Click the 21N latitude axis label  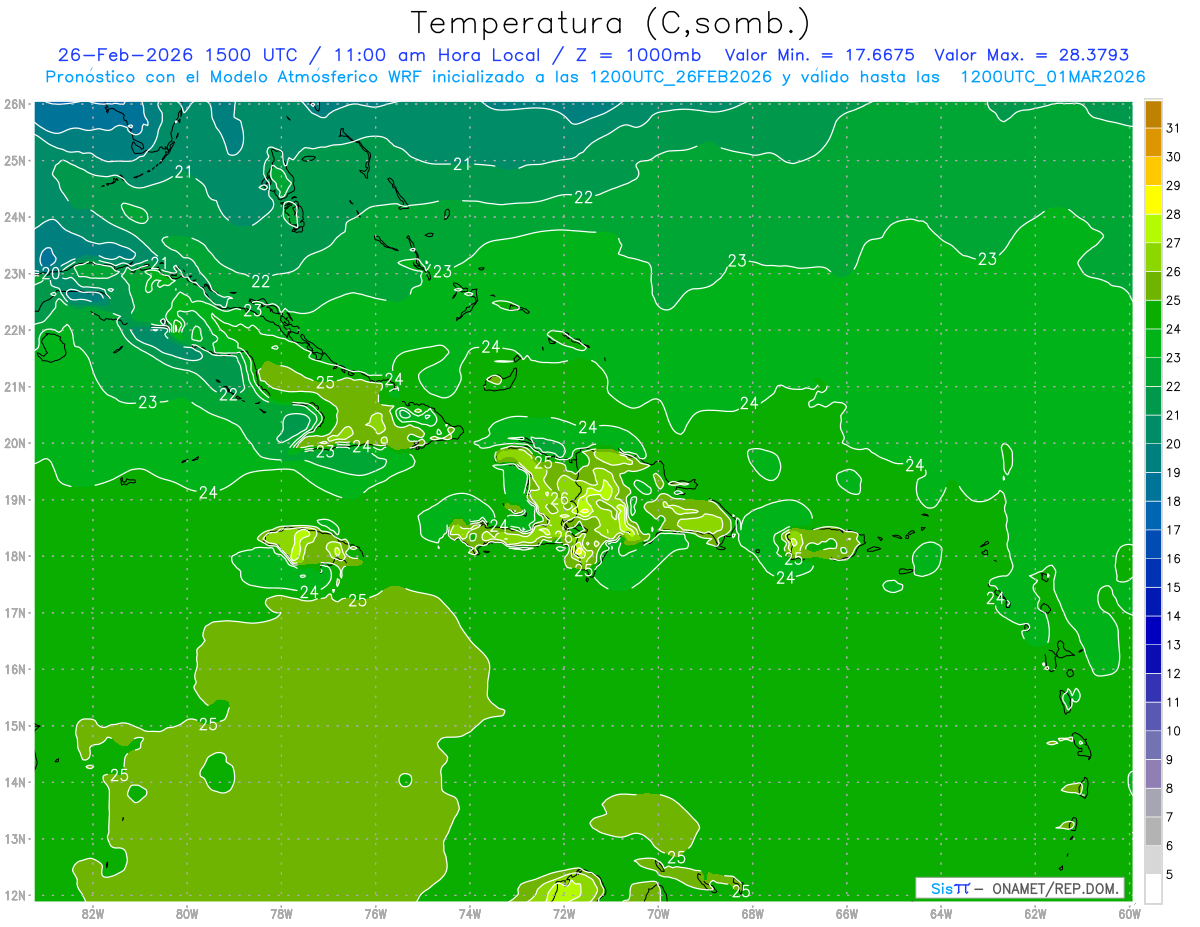coord(14,386)
